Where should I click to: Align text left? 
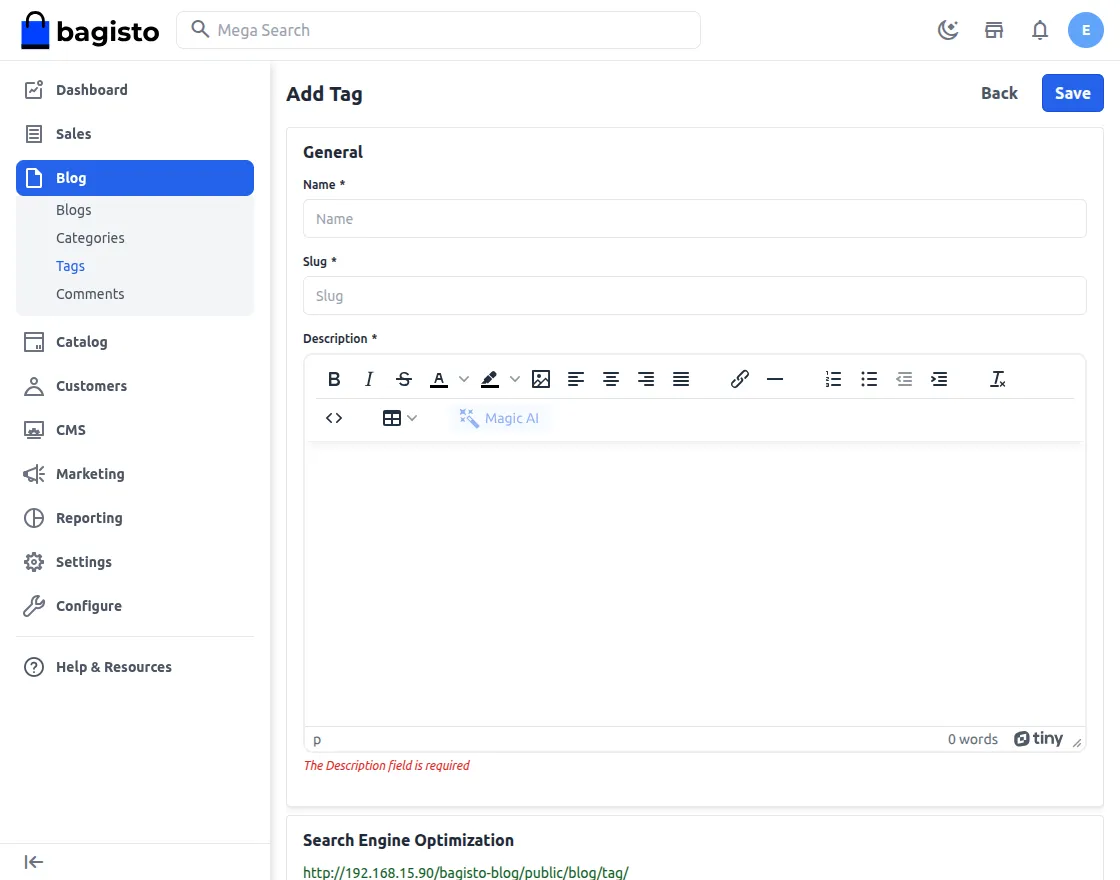tap(576, 379)
